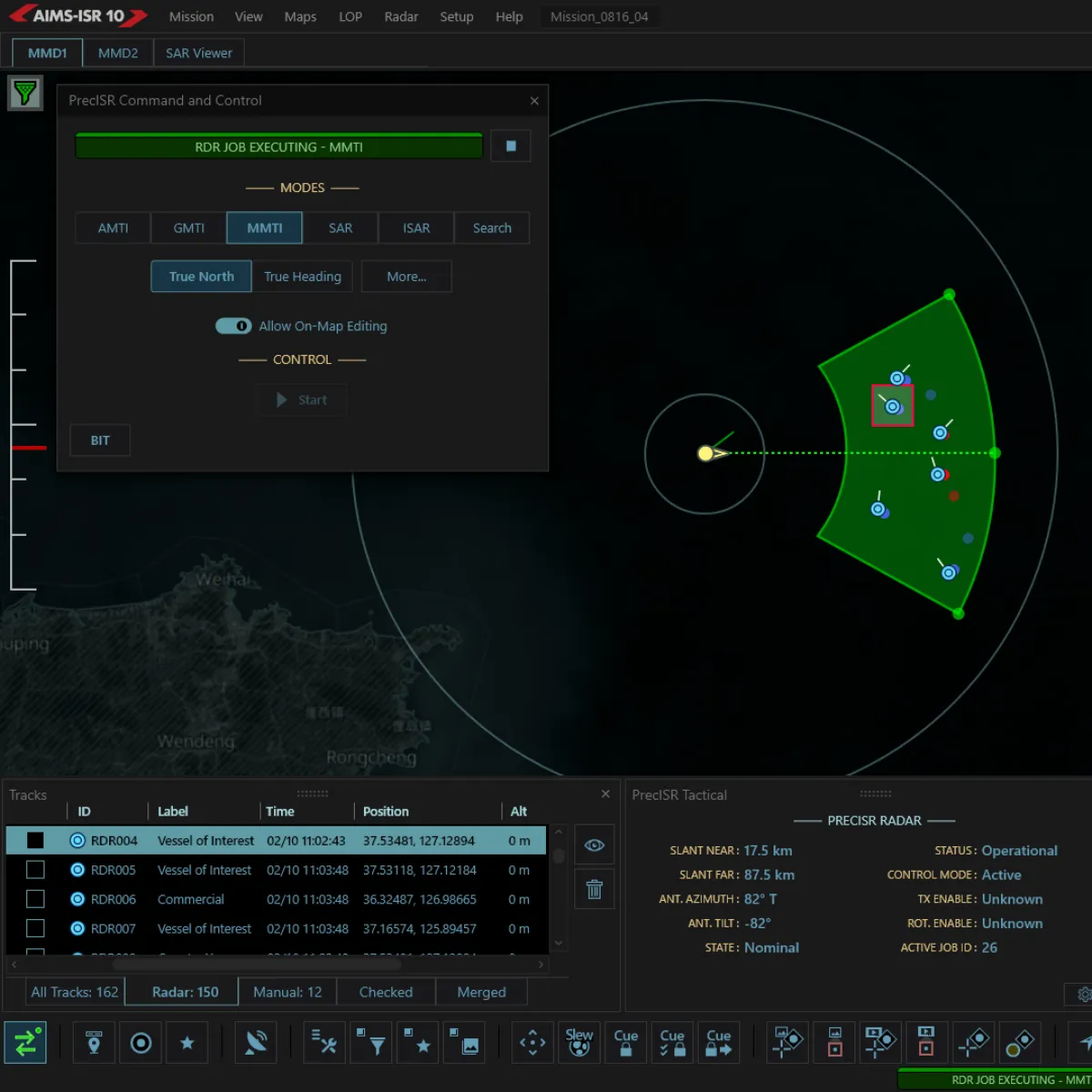Click the red marker on range scale
1092x1092 pixels.
click(28, 448)
